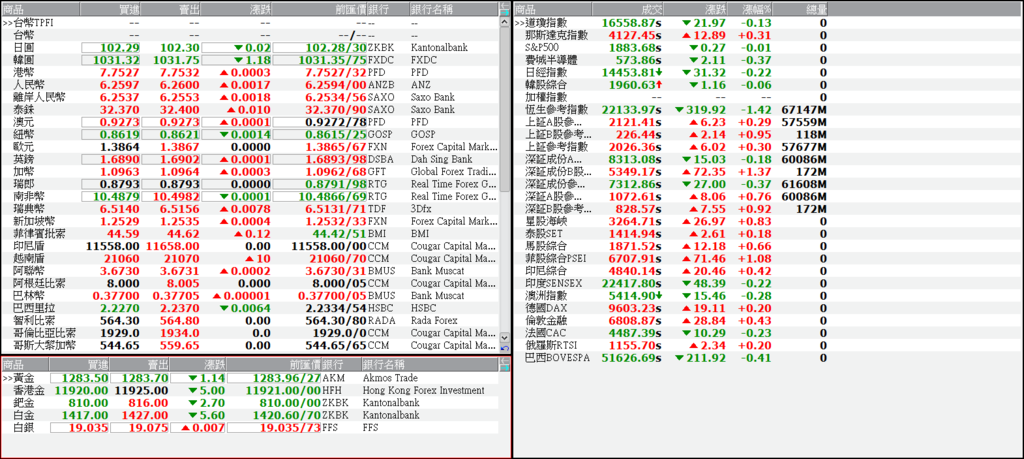
Task: Select the 新加坡幣 currency row
Action: click(x=249, y=221)
